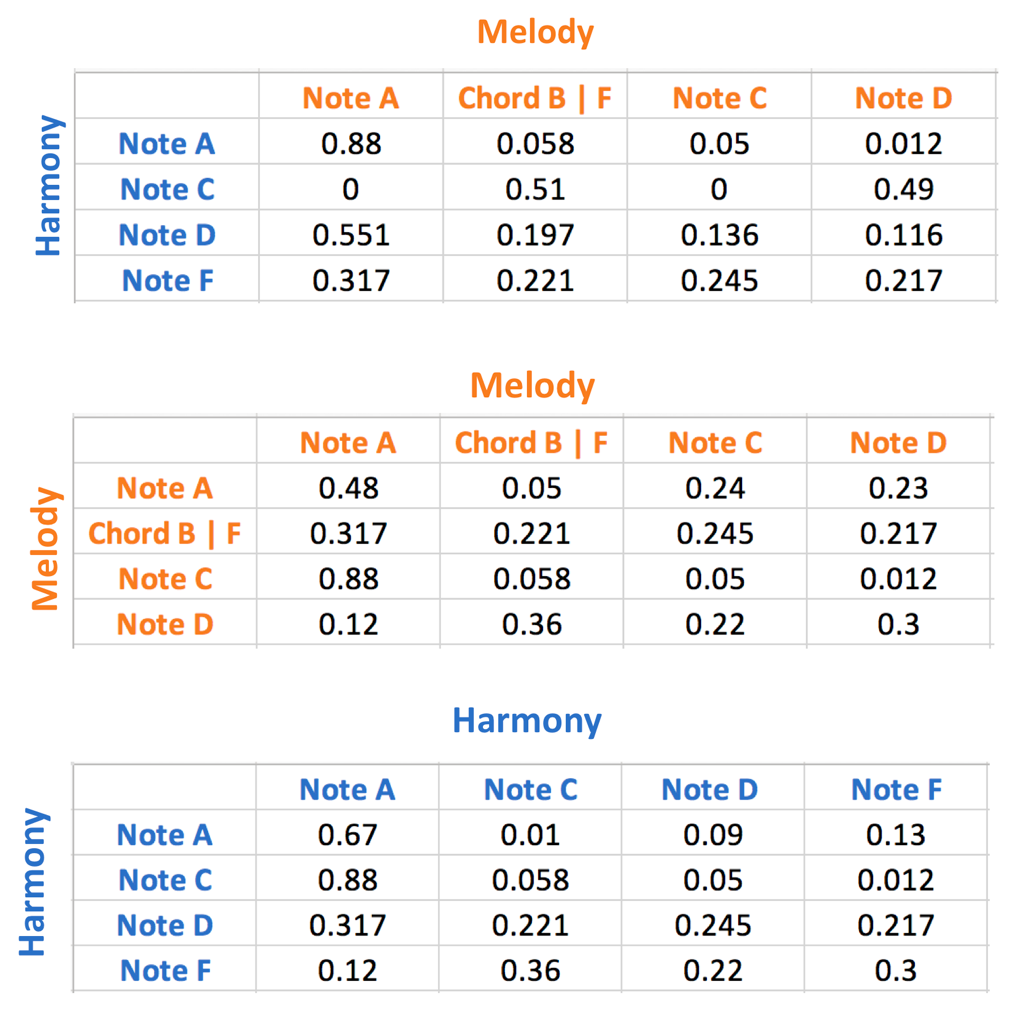Click the orange Note C row header
The width and height of the screenshot is (1014, 1015).
[165, 579]
